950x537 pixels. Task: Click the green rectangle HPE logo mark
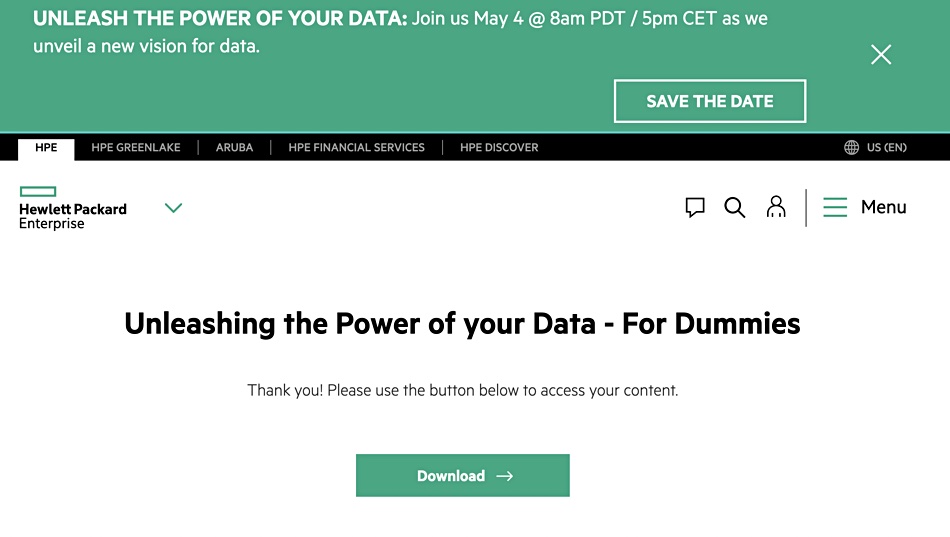38,192
